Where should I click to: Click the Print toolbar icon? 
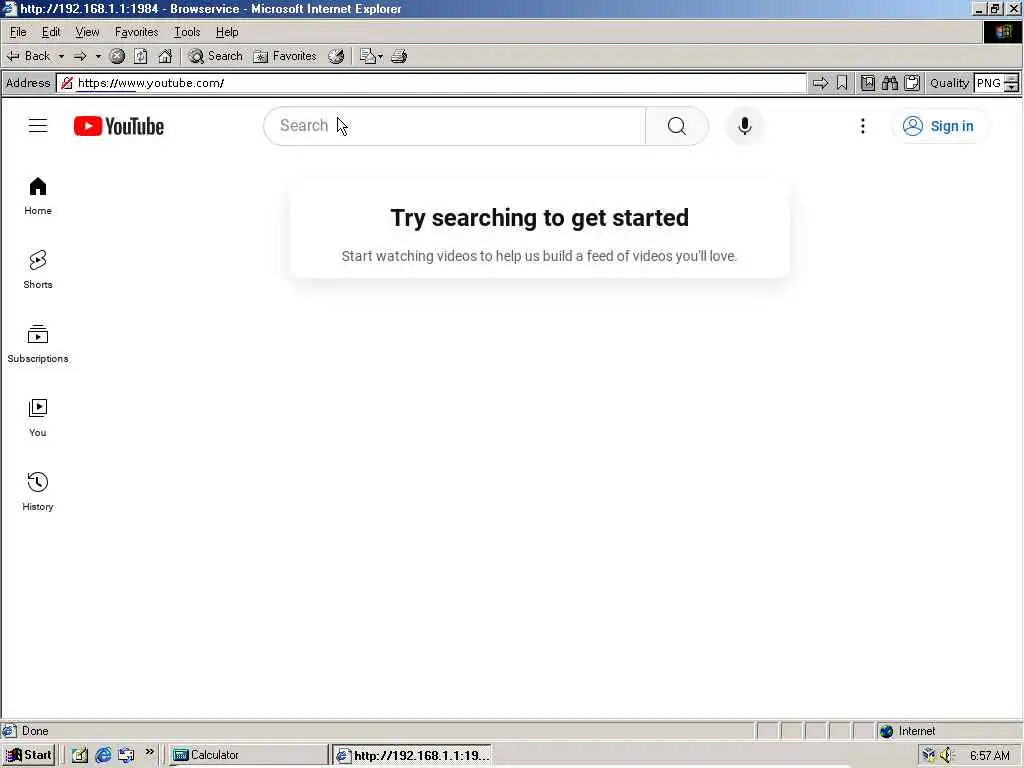click(x=399, y=56)
